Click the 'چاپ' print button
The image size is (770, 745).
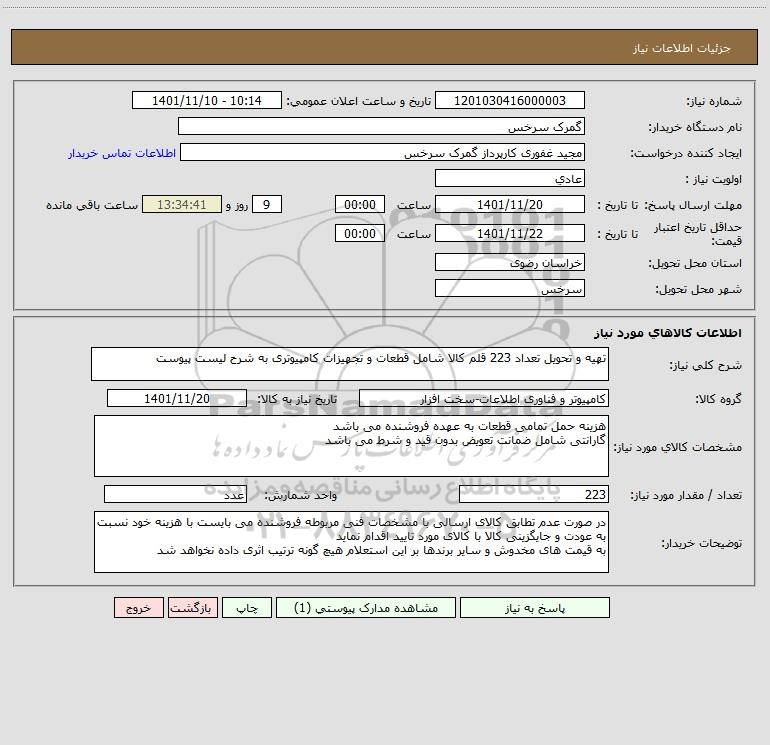247,608
